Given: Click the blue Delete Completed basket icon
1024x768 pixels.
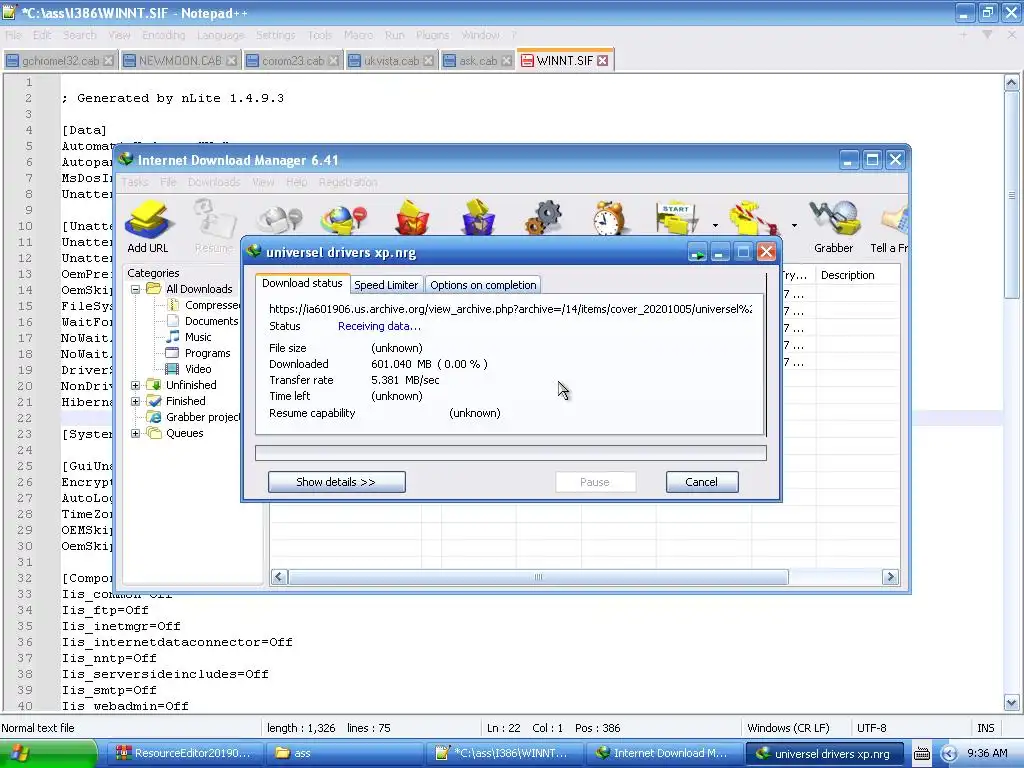Looking at the screenshot, I should tap(479, 217).
